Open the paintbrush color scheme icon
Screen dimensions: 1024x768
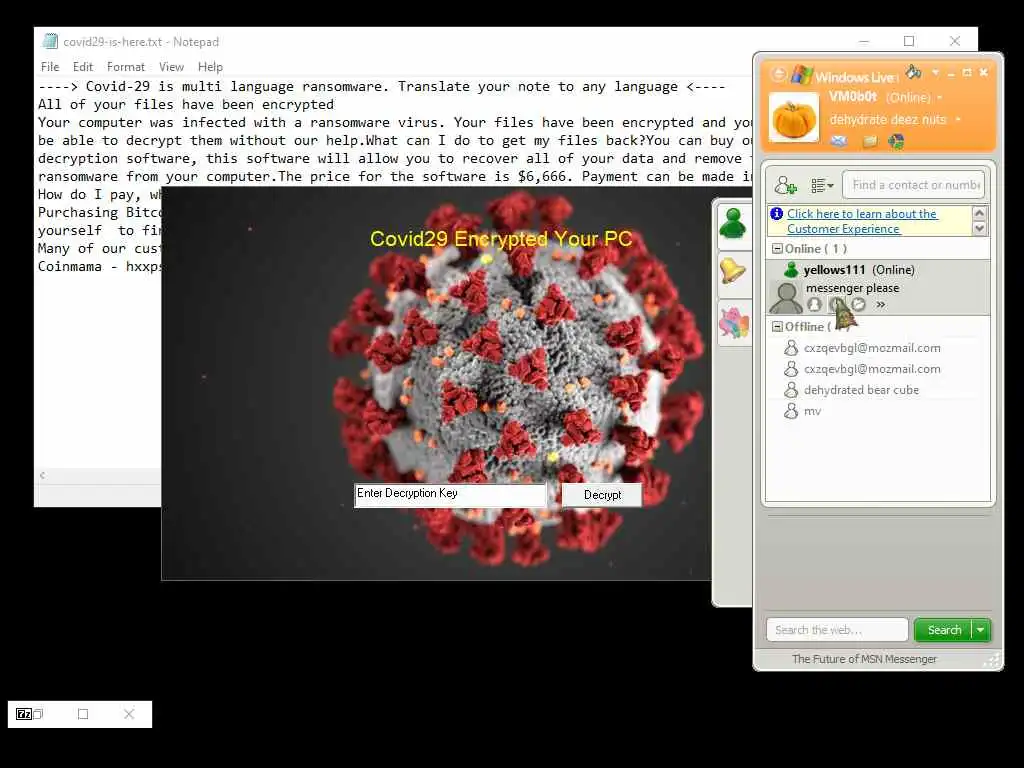(913, 72)
